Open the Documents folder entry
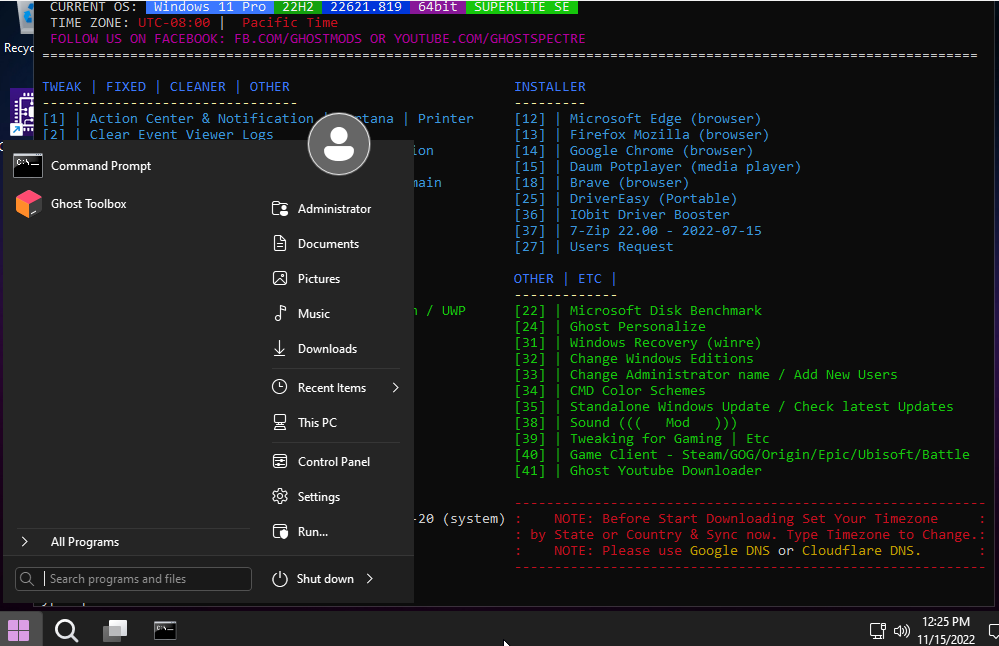 point(328,244)
